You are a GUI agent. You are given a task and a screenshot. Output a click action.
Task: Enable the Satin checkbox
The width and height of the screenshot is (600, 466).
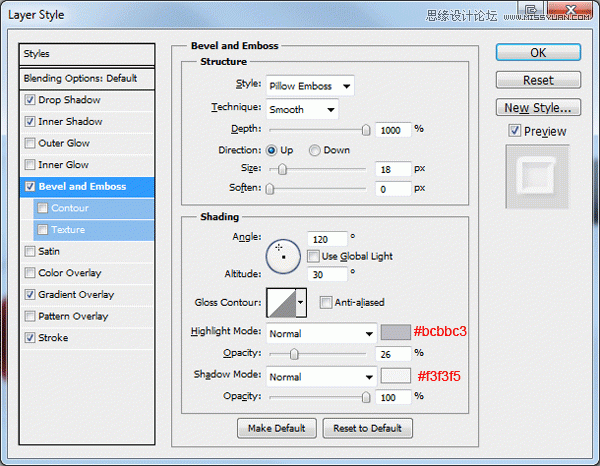pos(29,251)
